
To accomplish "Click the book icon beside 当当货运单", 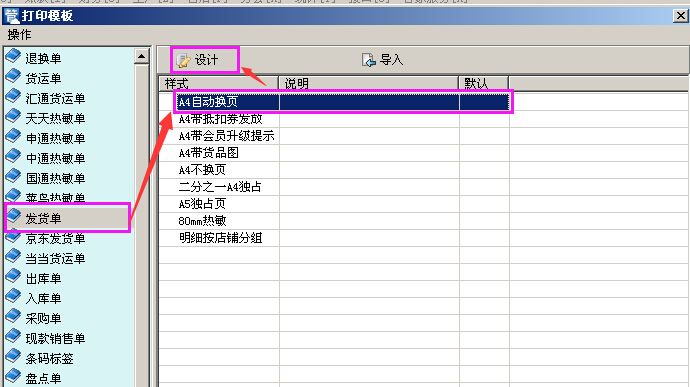I will [13, 256].
